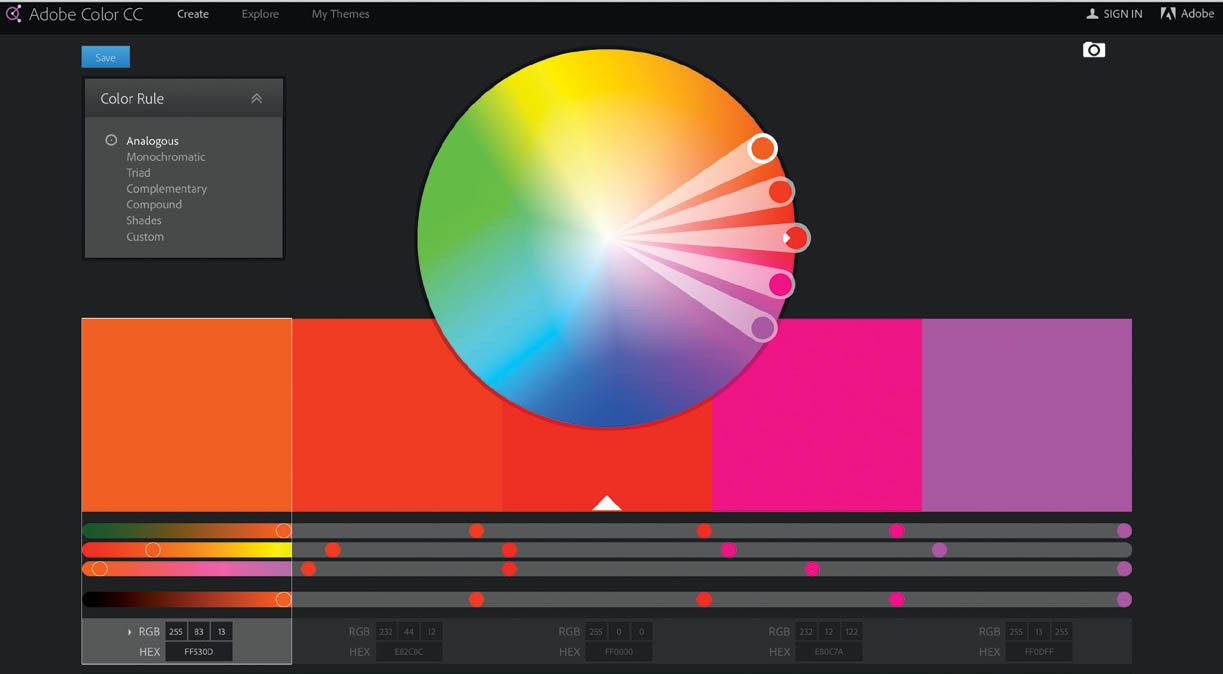Choose the Complementary color rule
The image size is (1223, 674).
pos(166,189)
